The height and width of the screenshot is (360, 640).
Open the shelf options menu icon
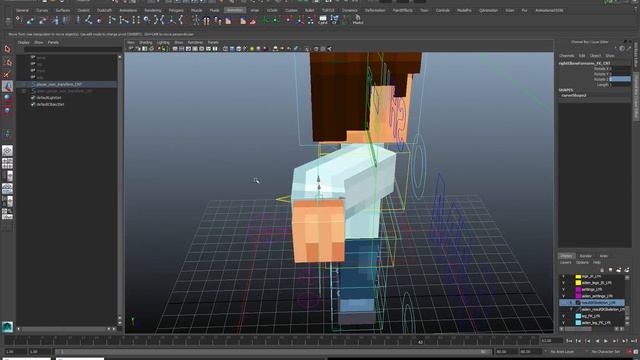coord(8,21)
